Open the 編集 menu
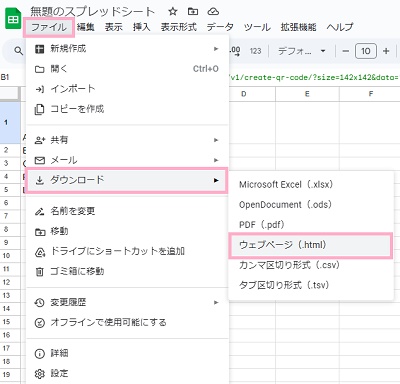Screen dimensions: 400x384 pyautogui.click(x=86, y=27)
